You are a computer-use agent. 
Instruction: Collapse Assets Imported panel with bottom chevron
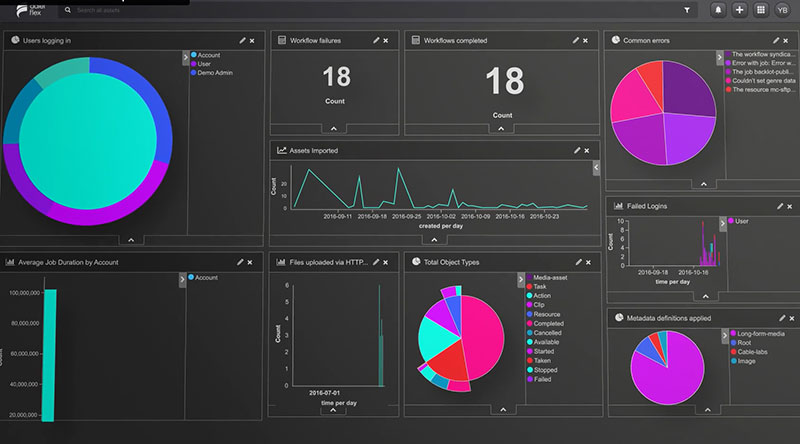tap(434, 240)
